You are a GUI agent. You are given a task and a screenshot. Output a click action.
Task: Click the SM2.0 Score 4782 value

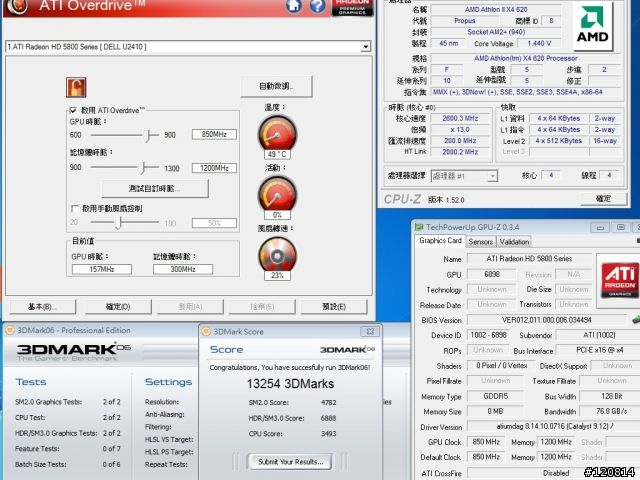328,402
